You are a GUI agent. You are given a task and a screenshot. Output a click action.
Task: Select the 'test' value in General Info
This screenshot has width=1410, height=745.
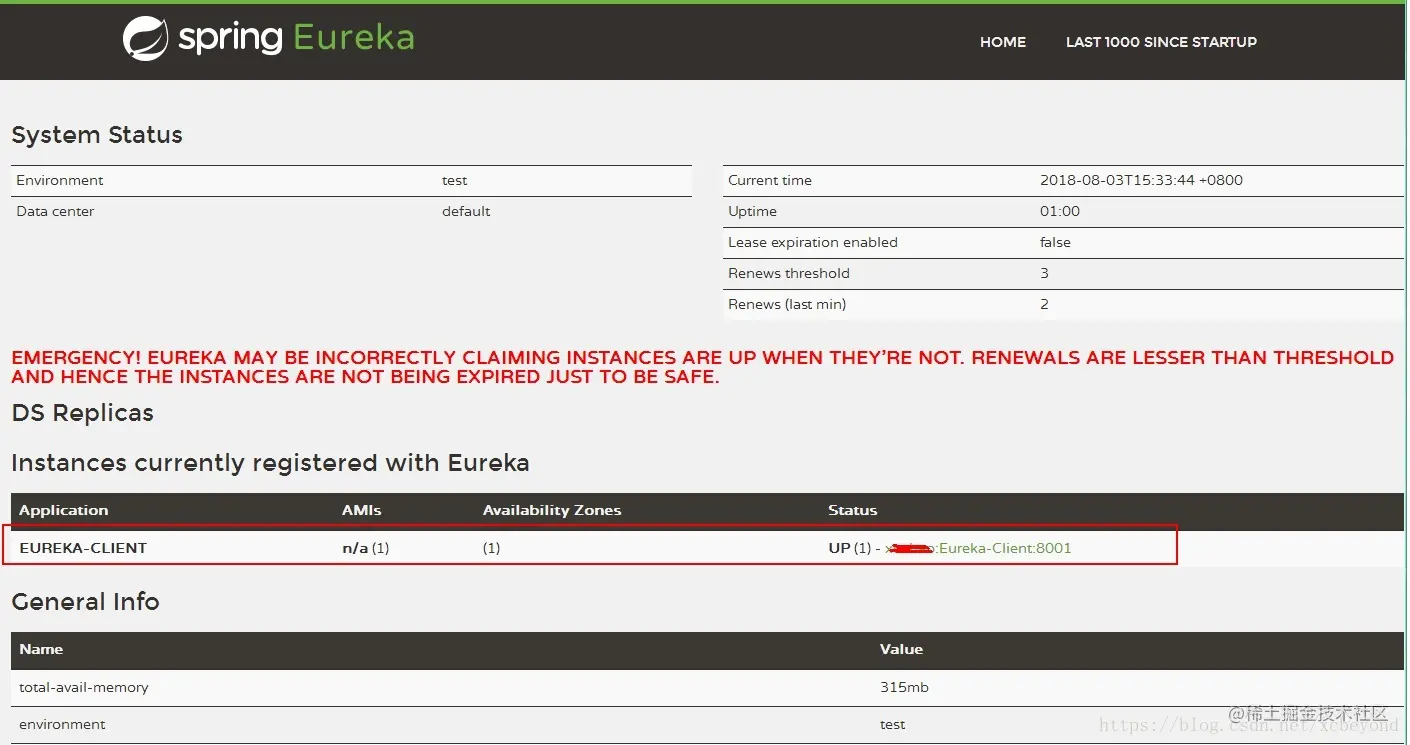coord(893,725)
